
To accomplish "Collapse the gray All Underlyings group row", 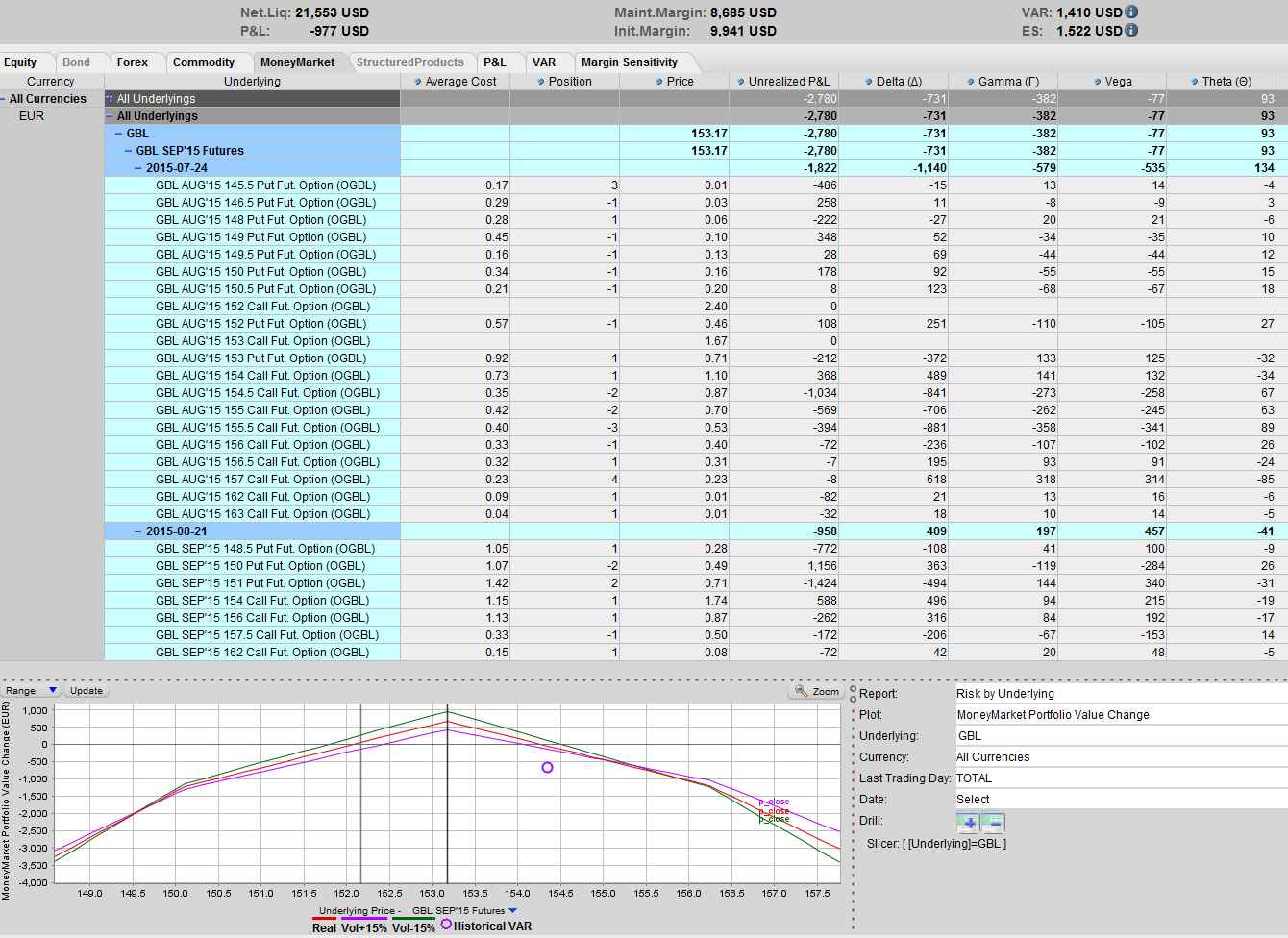I will (x=110, y=116).
